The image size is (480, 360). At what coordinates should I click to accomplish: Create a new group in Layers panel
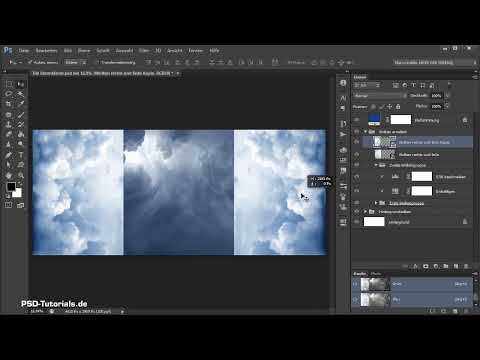pyautogui.click(x=446, y=266)
